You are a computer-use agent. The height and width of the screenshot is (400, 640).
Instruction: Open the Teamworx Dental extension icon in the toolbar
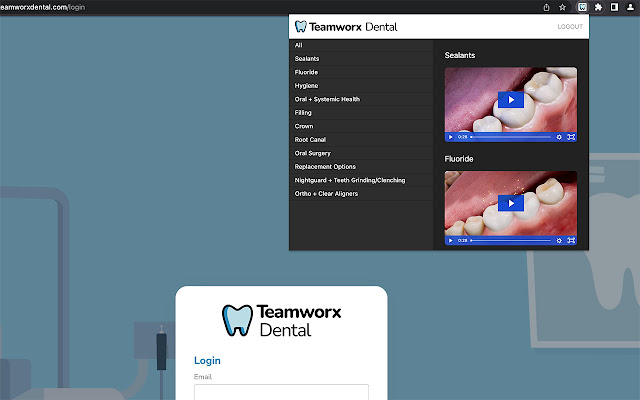pyautogui.click(x=582, y=7)
